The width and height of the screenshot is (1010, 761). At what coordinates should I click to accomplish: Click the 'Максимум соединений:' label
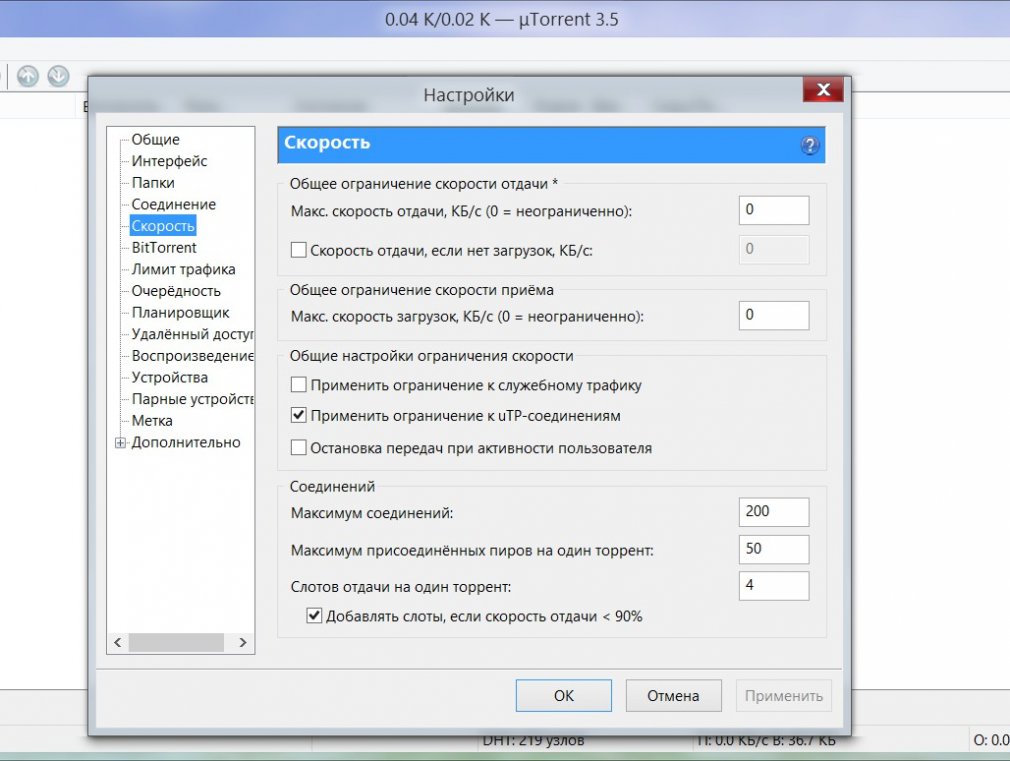372,514
